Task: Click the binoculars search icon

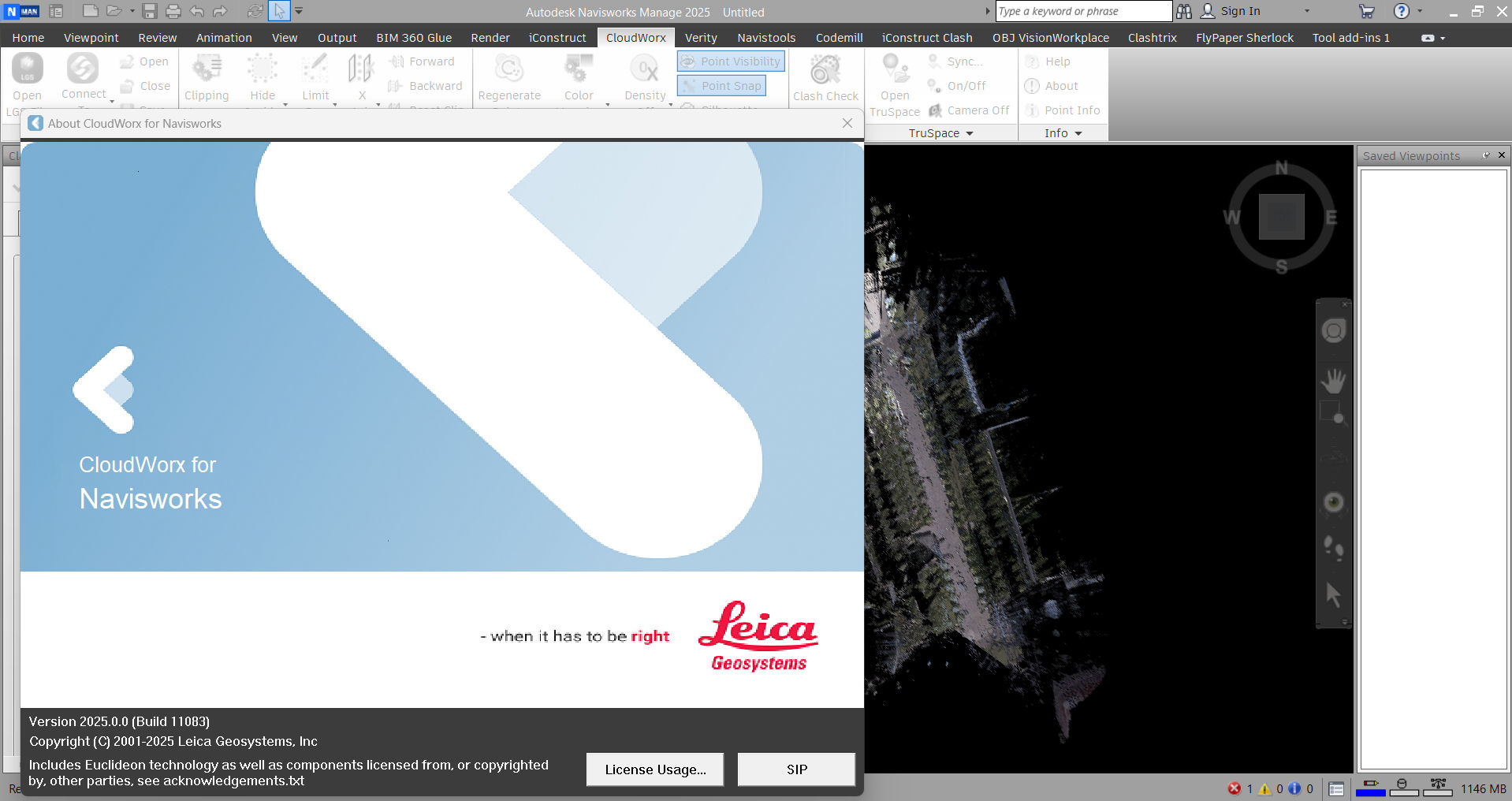Action: tap(1184, 11)
